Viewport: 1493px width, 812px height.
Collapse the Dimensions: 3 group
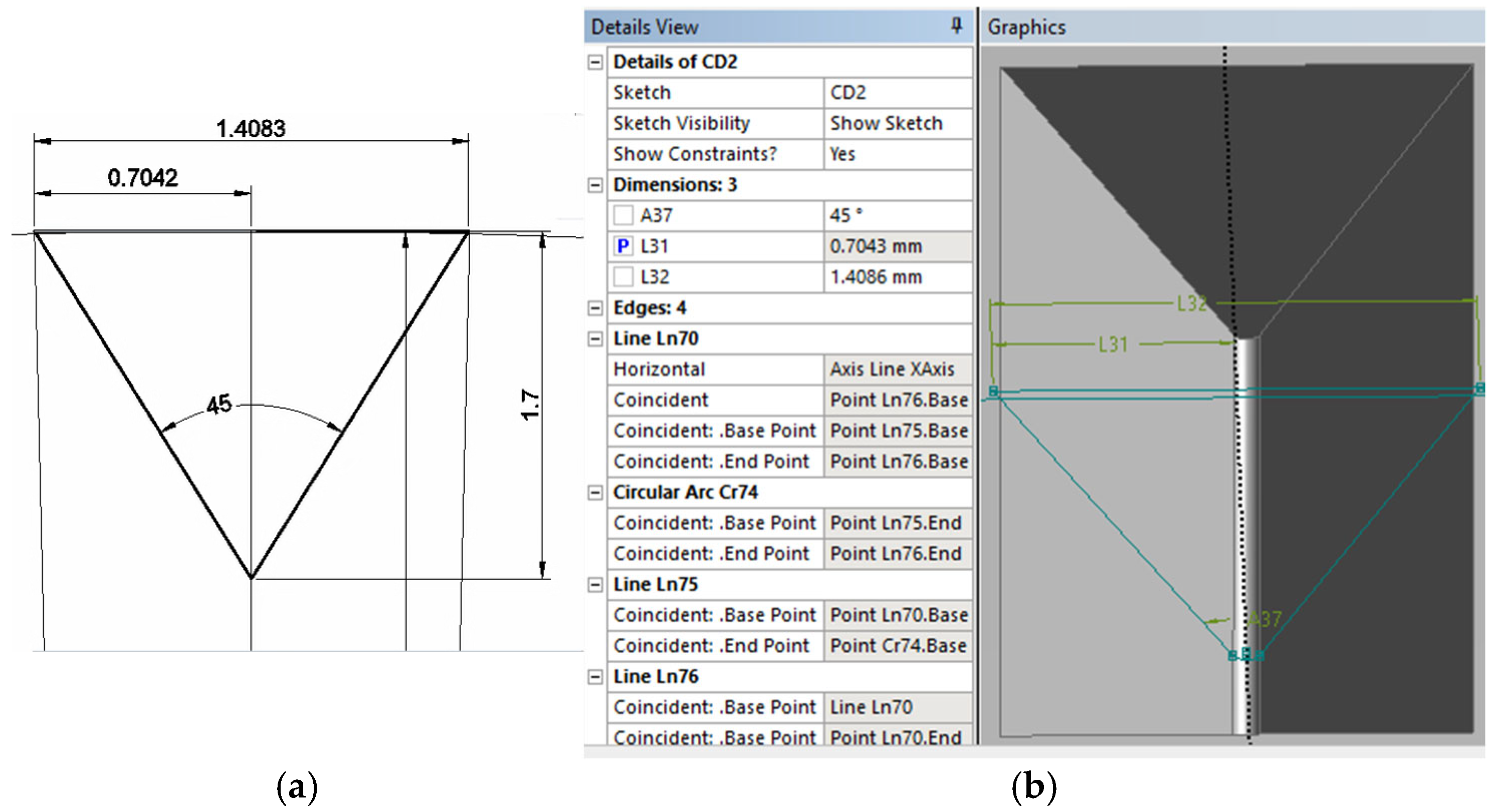[595, 185]
